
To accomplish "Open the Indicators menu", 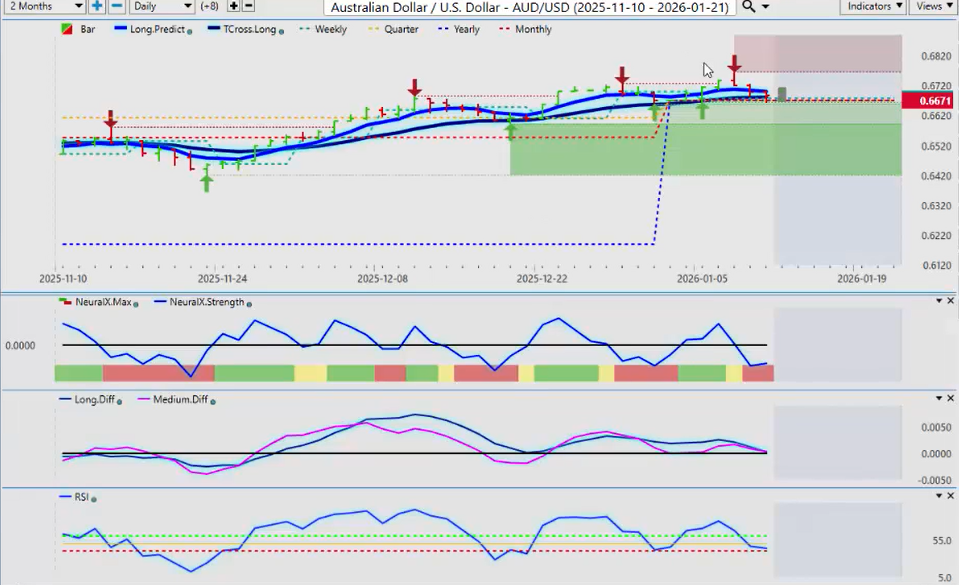I will pyautogui.click(x=873, y=7).
